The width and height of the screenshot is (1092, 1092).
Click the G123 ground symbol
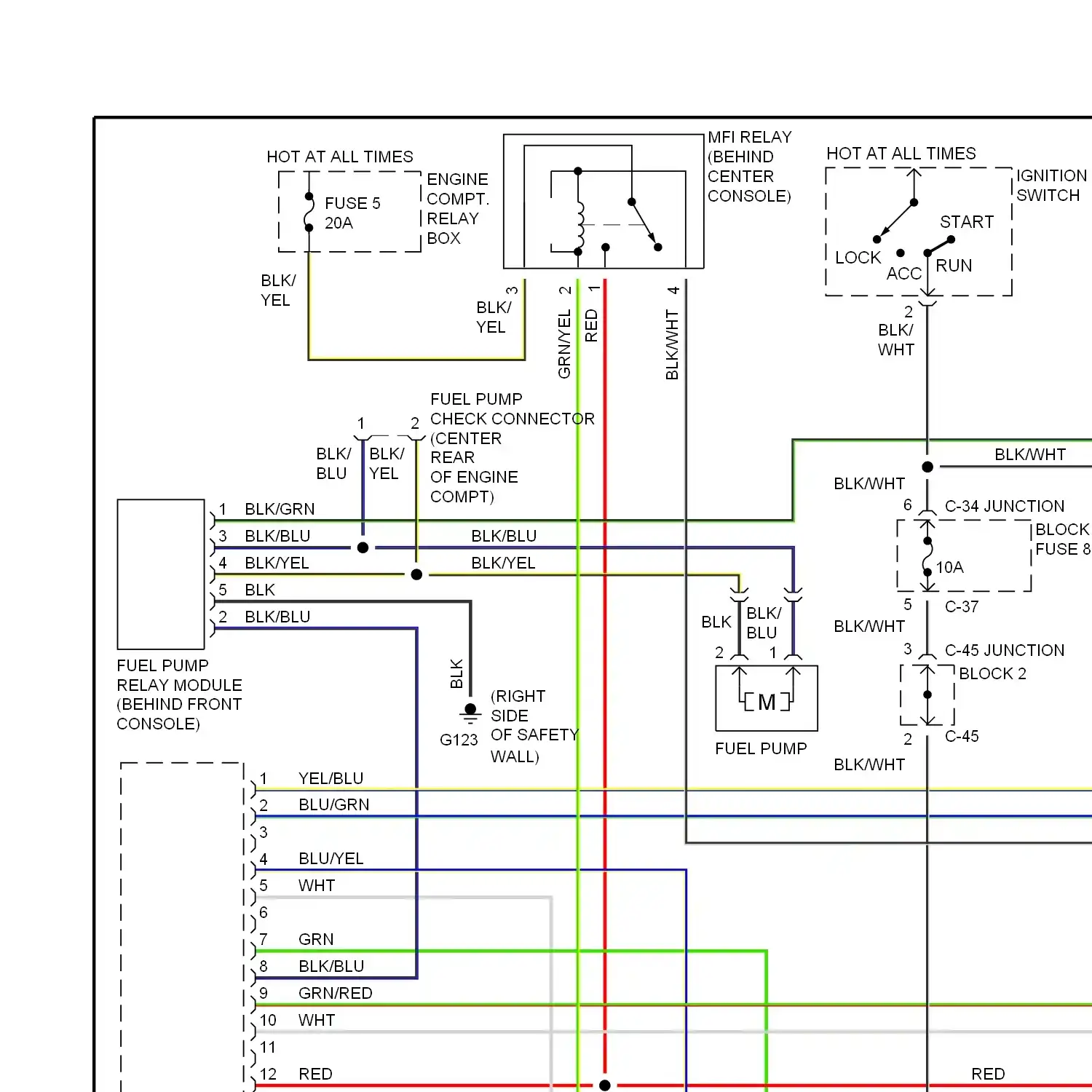(x=470, y=714)
